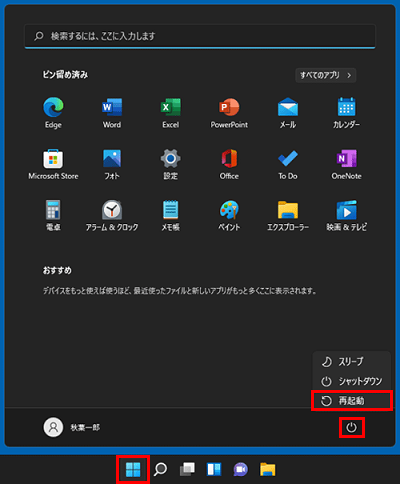400x484 pixels.
Task: Expand すべてのアプリ list
Action: click(x=326, y=75)
